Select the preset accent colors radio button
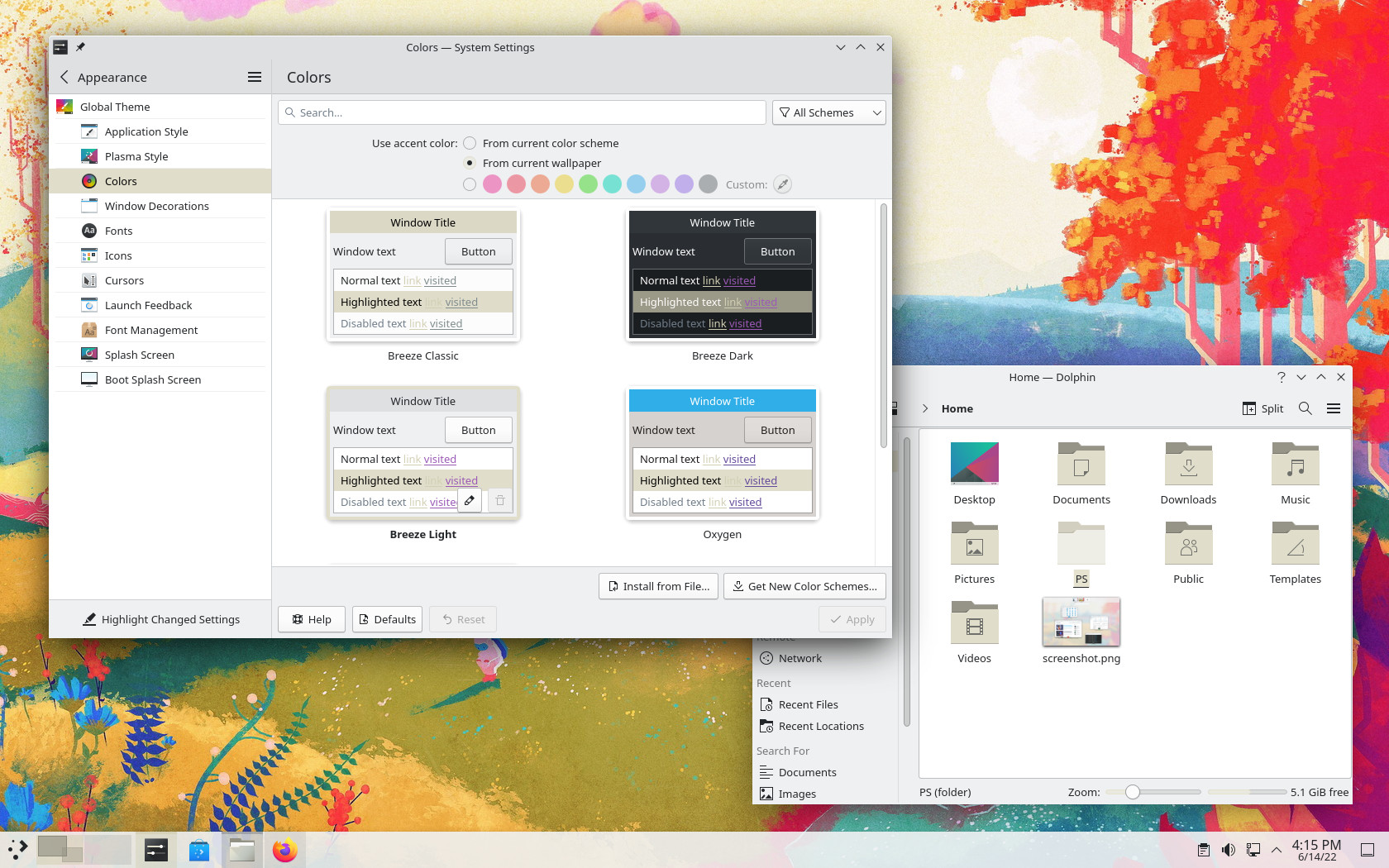 pyautogui.click(x=470, y=184)
